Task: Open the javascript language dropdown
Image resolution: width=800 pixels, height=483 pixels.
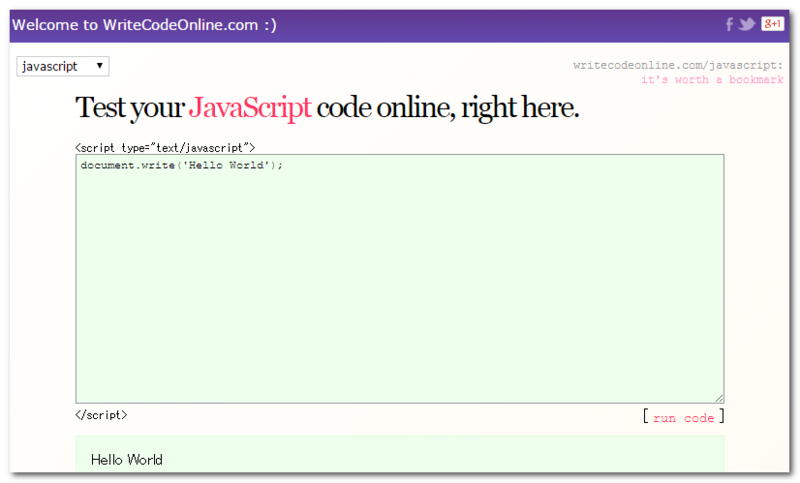Action: pyautogui.click(x=63, y=66)
